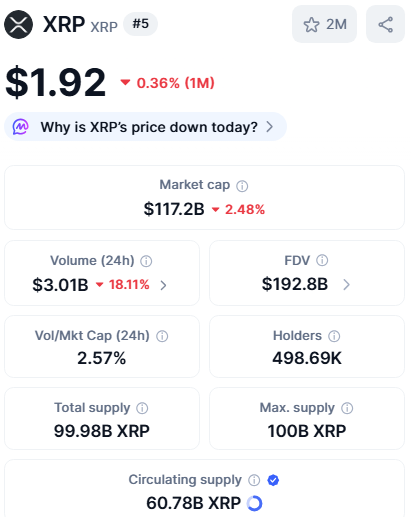Expand Volume (24h) details chevron
411x517 pixels.
tap(163, 285)
